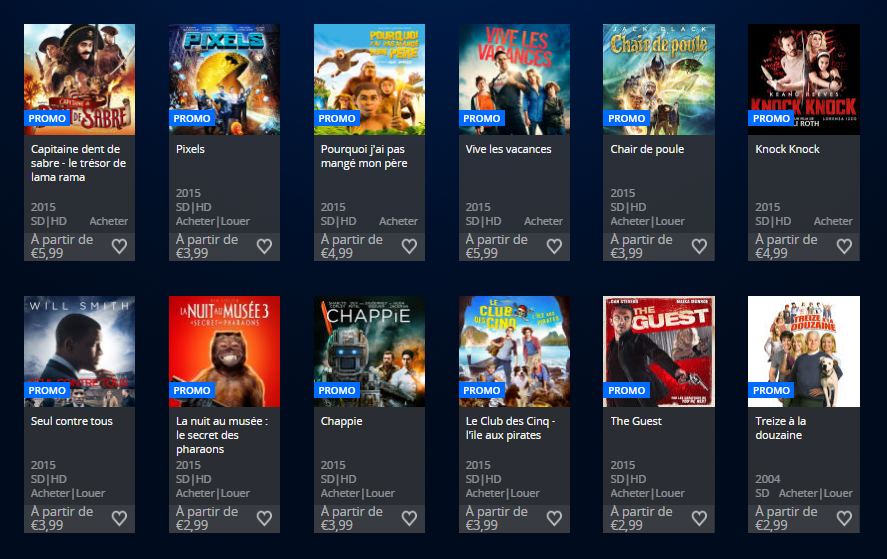887x559 pixels.
Task: Favorite Knock Knock using heart icon
Action: 844,246
